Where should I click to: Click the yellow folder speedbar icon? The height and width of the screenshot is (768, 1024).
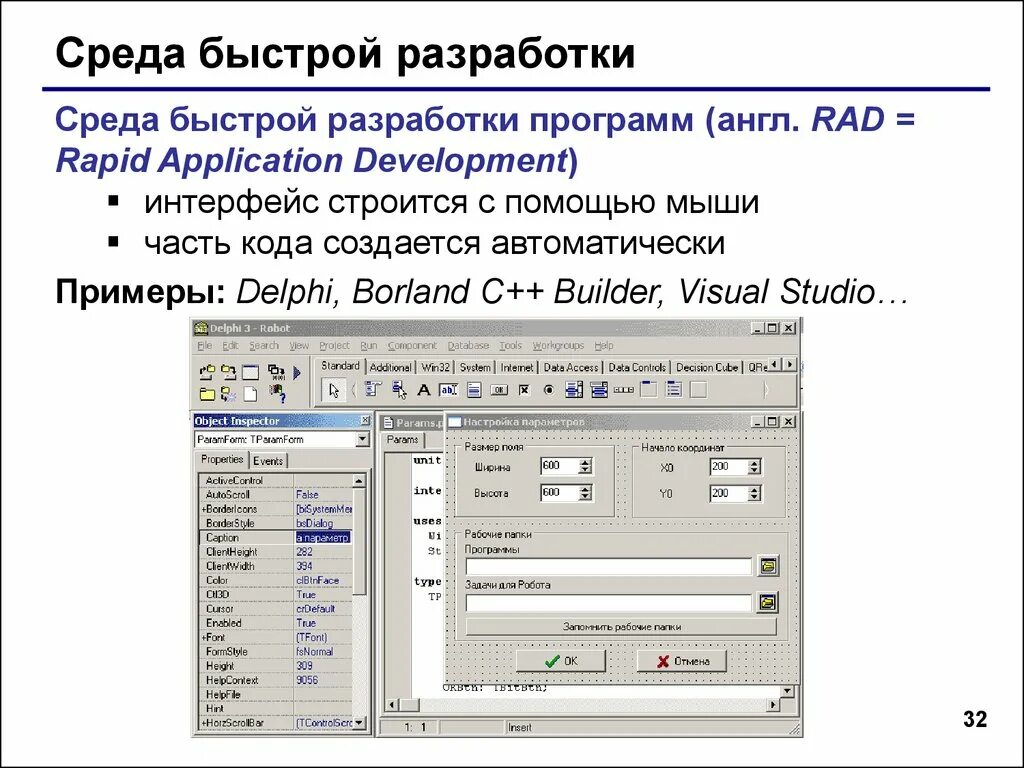click(207, 394)
